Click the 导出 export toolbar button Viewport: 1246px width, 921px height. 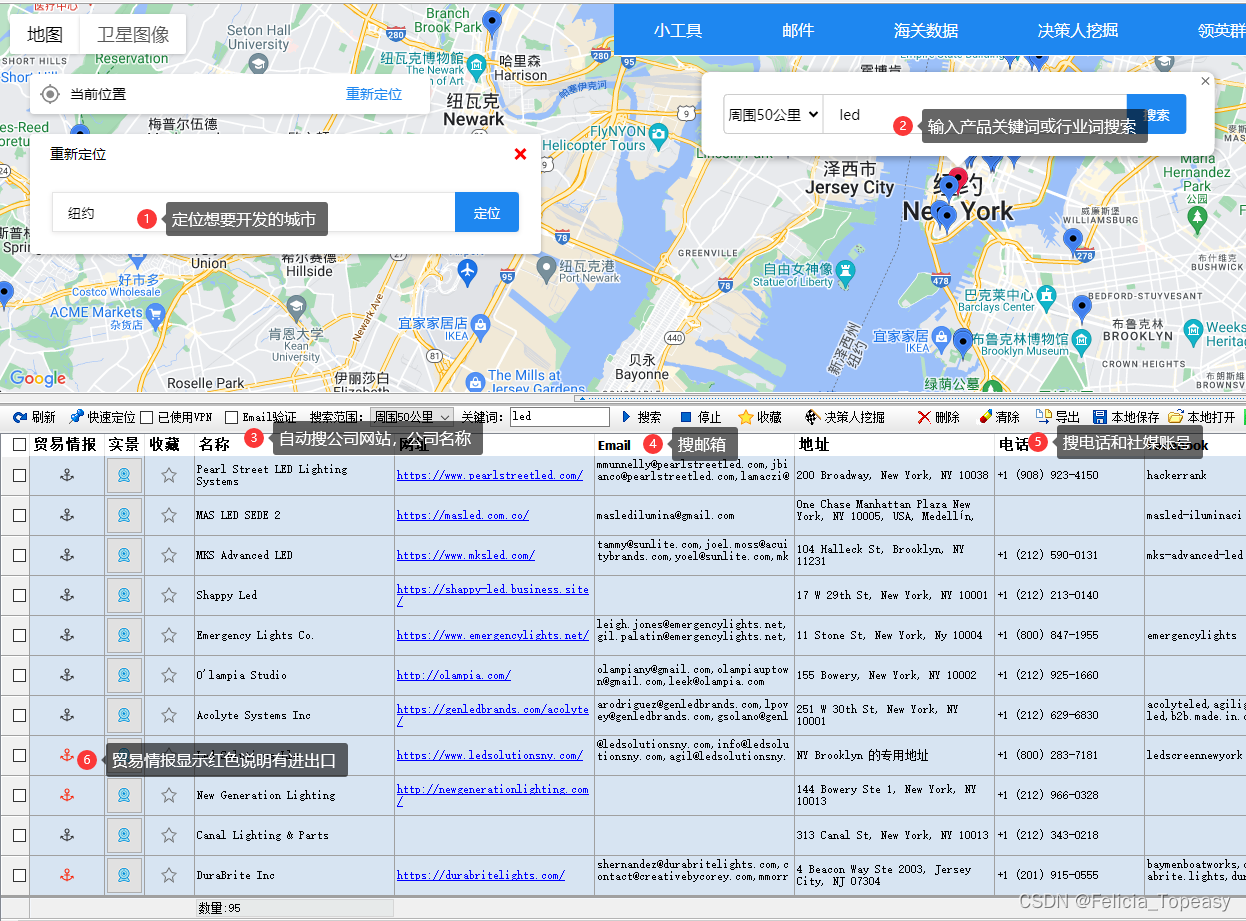tap(1058, 417)
